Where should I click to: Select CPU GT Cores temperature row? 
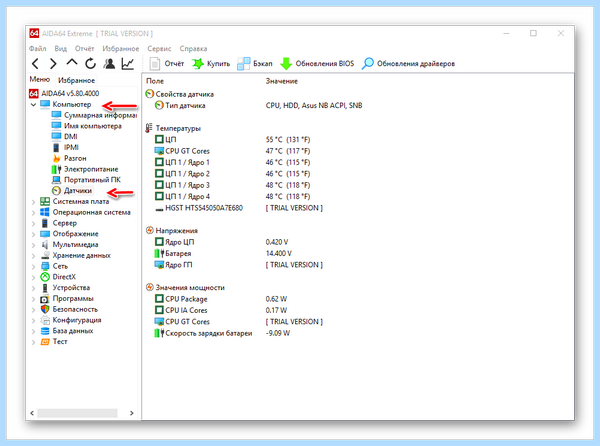click(232, 151)
